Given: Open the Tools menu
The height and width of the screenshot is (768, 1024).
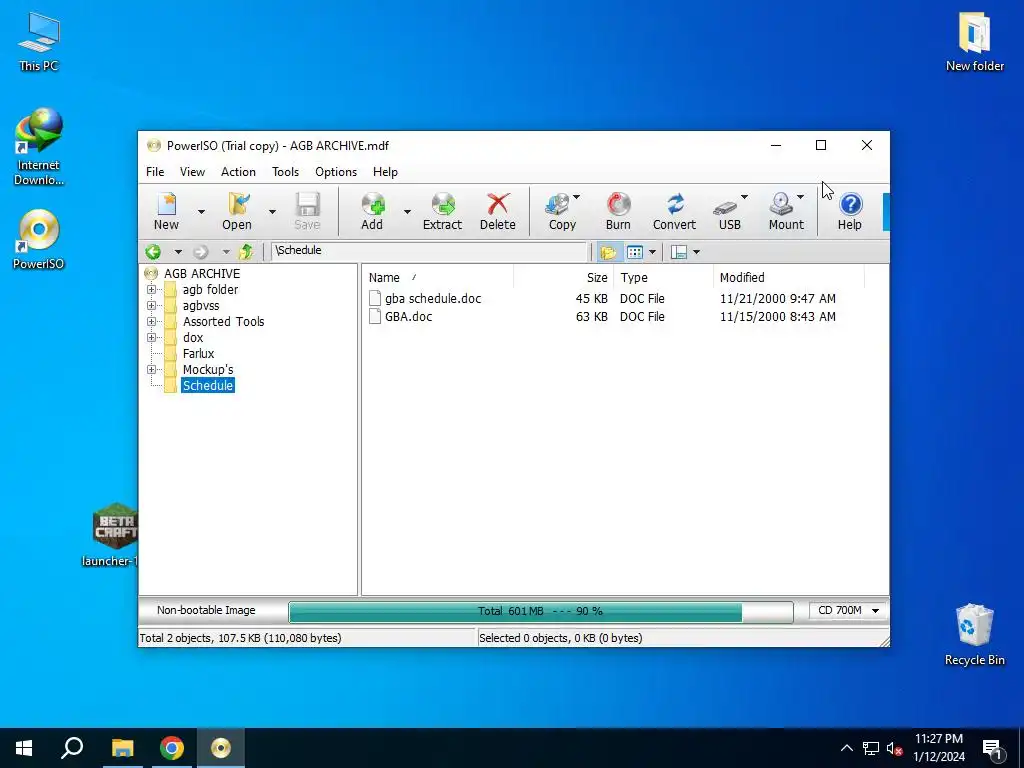Looking at the screenshot, I should 285,172.
